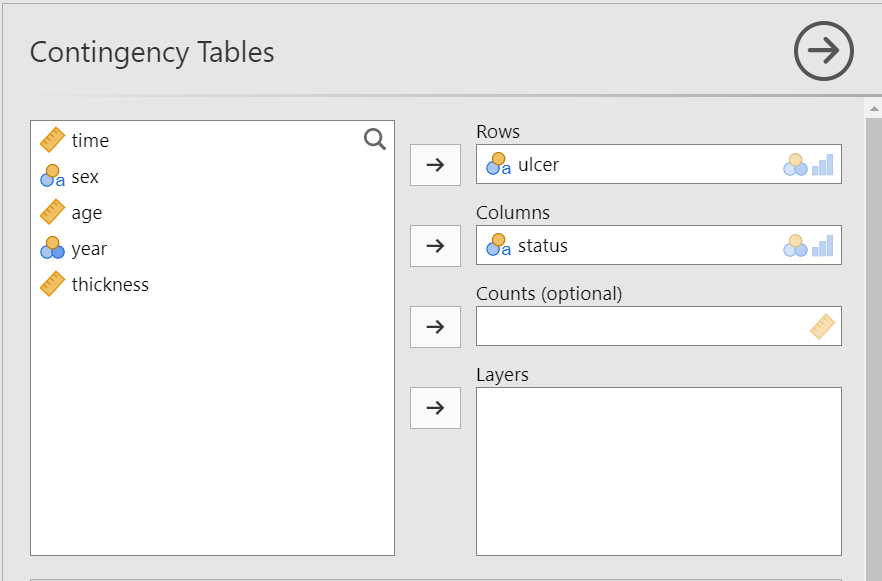Click the nominal icon beside status
The image size is (882, 581).
pyautogui.click(x=498, y=245)
